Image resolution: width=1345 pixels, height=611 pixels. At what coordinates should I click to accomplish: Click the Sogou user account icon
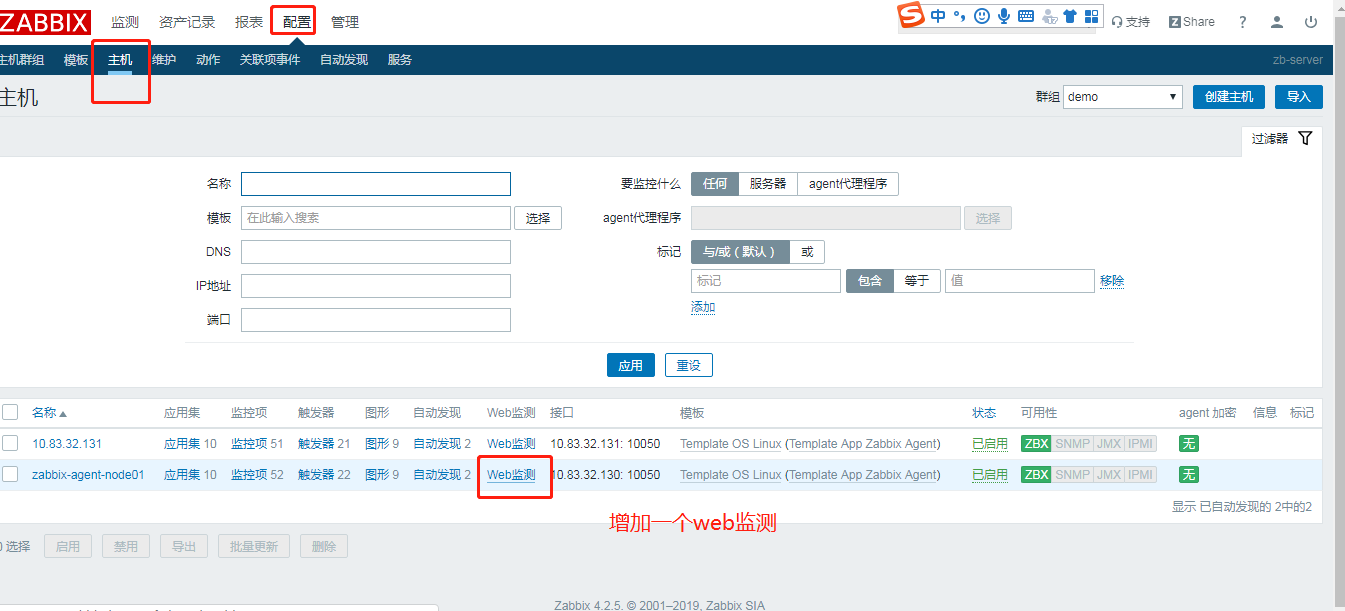click(1049, 16)
